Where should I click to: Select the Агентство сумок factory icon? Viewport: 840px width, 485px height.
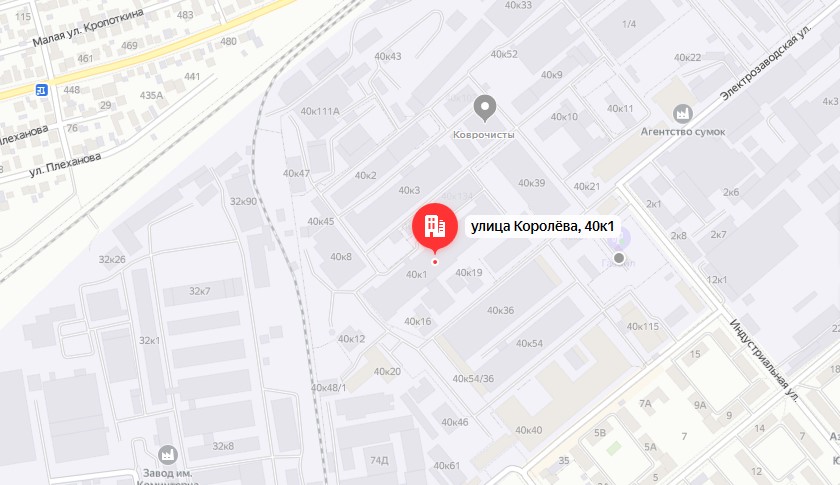pos(682,114)
